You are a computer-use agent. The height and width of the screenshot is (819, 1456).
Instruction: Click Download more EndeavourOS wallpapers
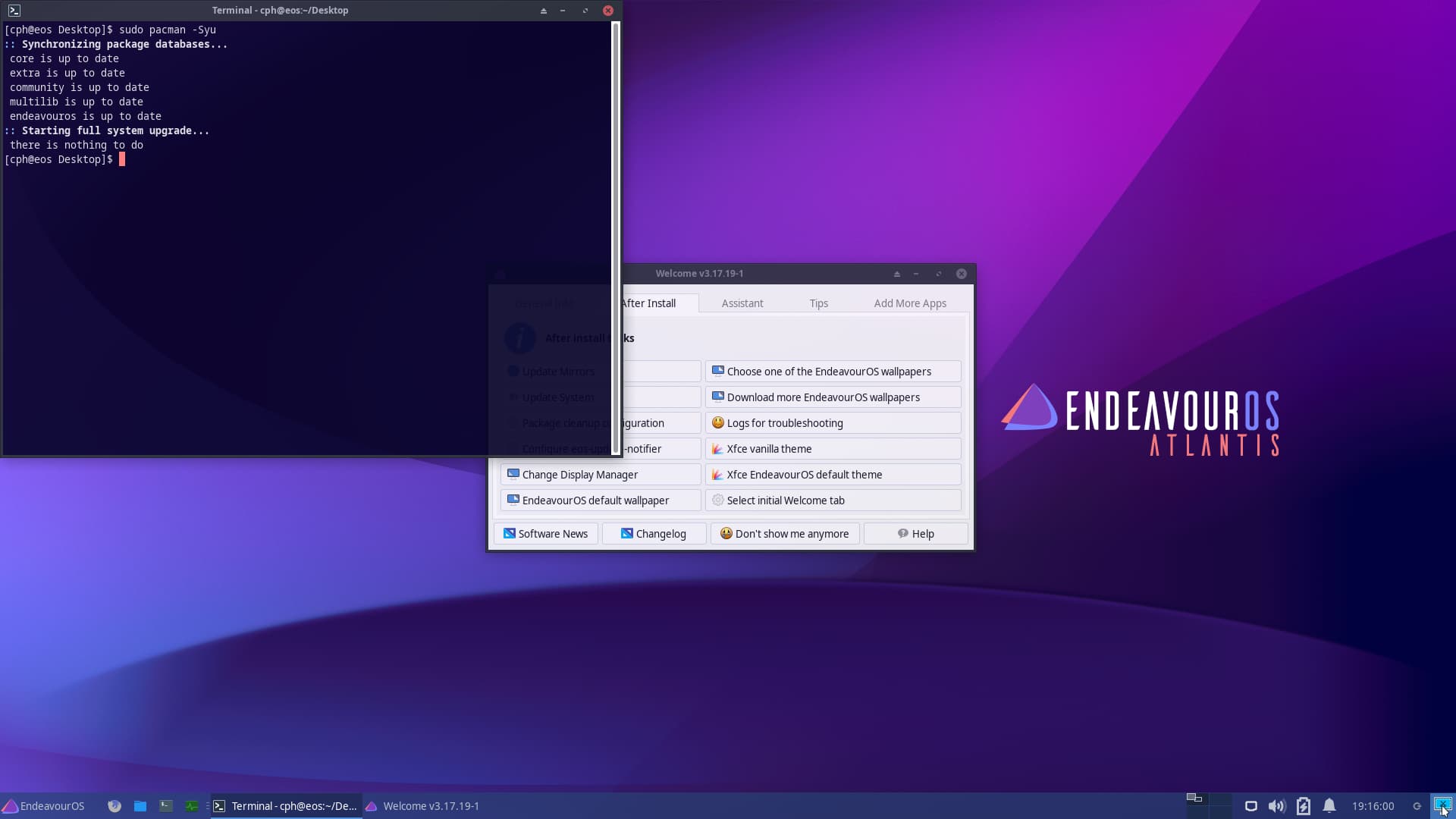click(833, 397)
